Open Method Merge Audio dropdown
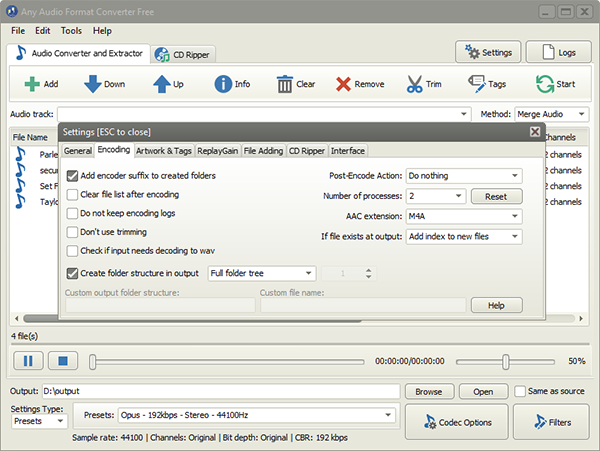 coord(552,114)
